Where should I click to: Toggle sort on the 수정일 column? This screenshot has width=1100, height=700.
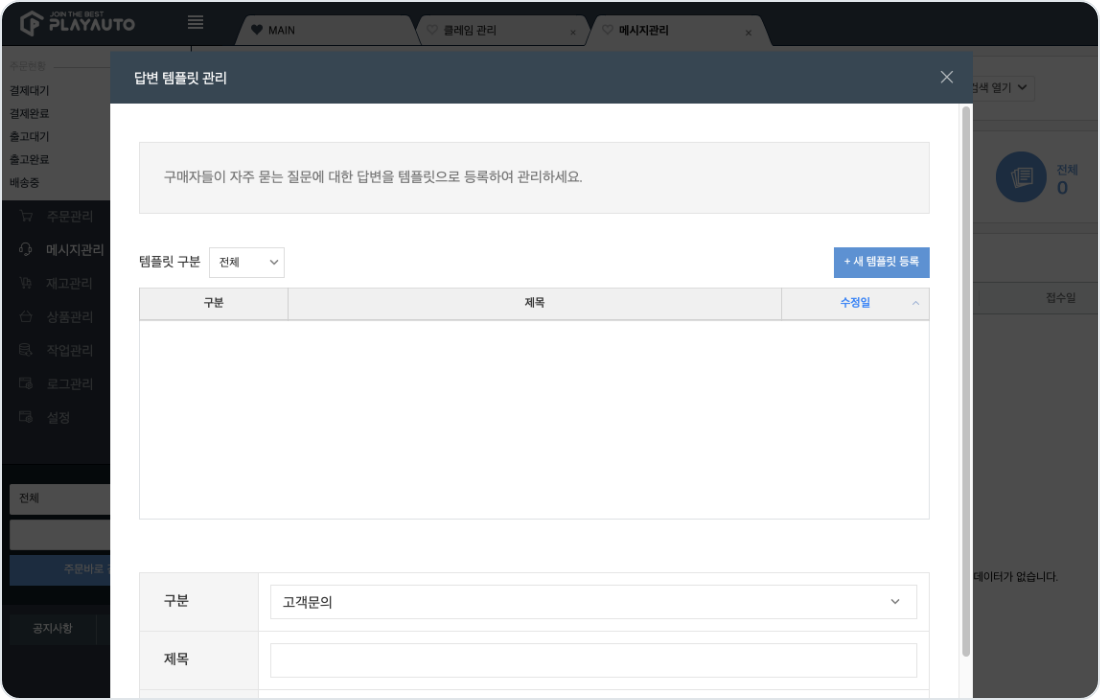(x=855, y=303)
